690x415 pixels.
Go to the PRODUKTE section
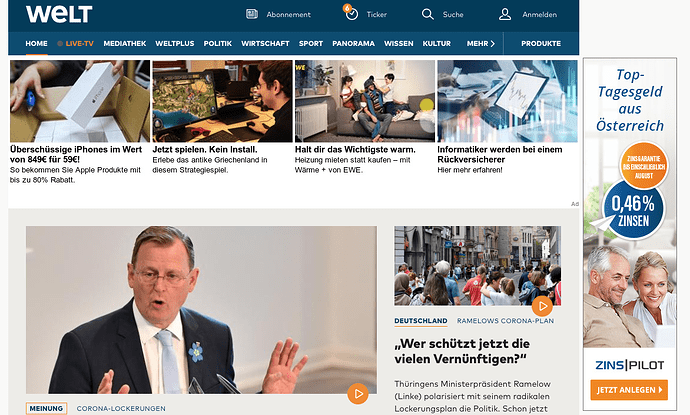pyautogui.click(x=541, y=44)
